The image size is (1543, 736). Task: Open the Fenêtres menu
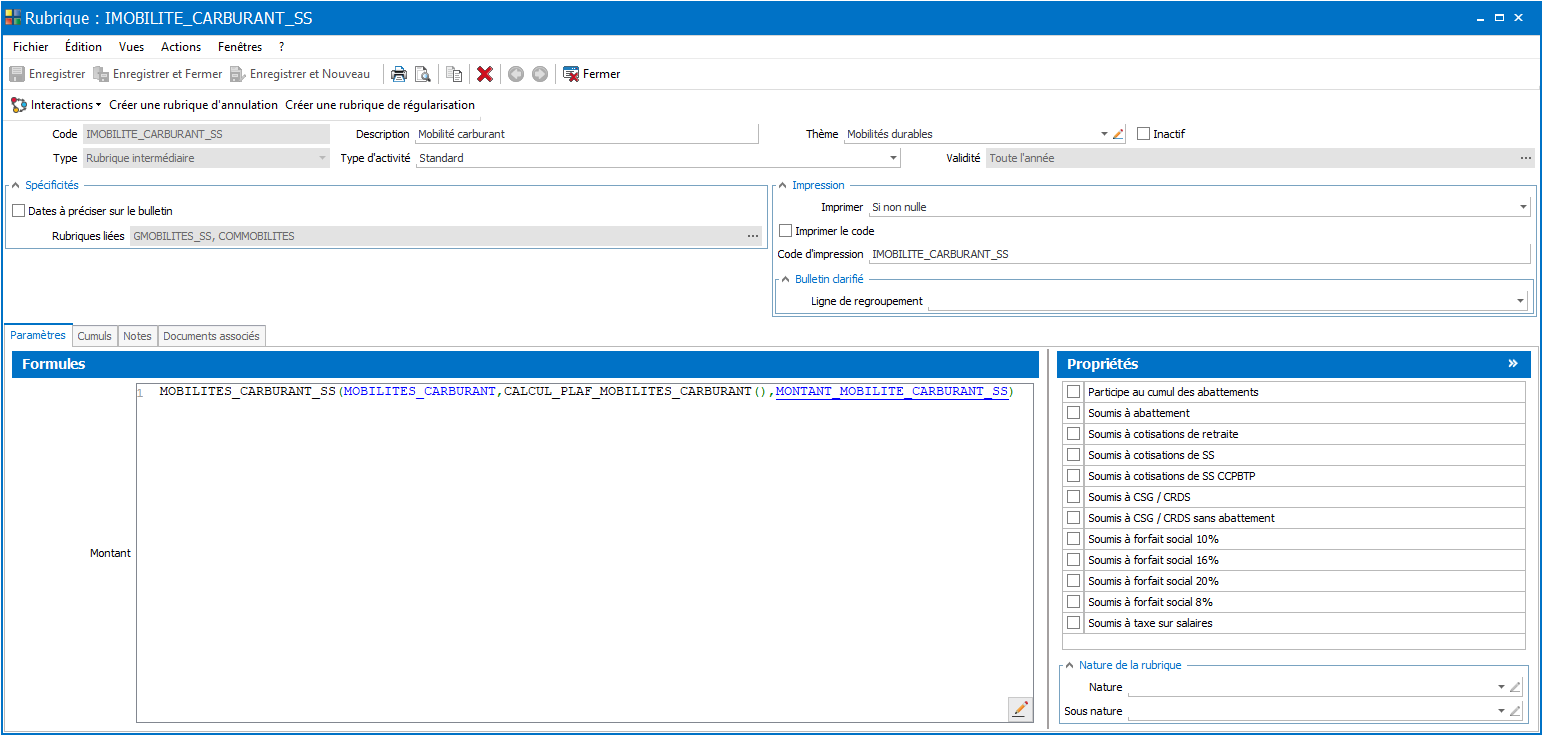(240, 47)
